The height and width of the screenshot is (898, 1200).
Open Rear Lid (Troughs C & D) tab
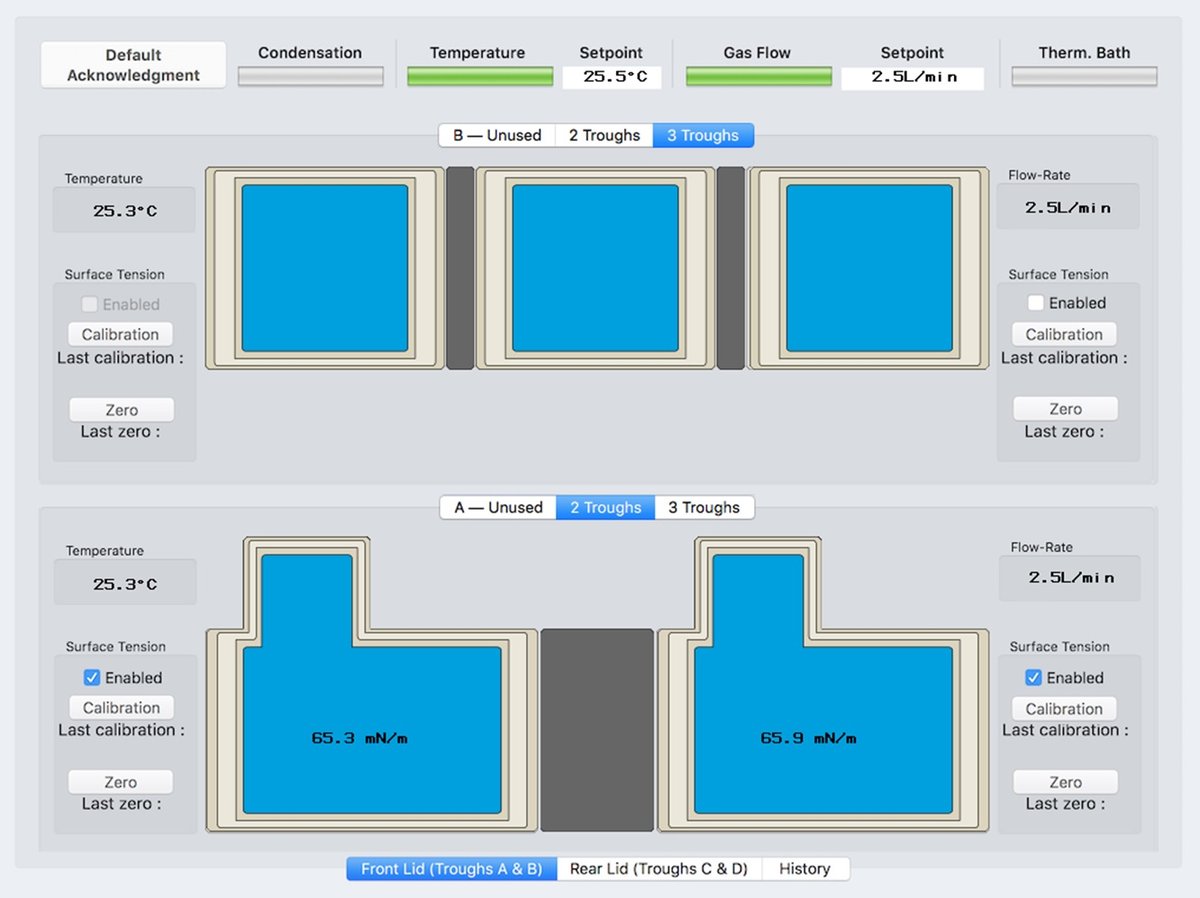[658, 869]
